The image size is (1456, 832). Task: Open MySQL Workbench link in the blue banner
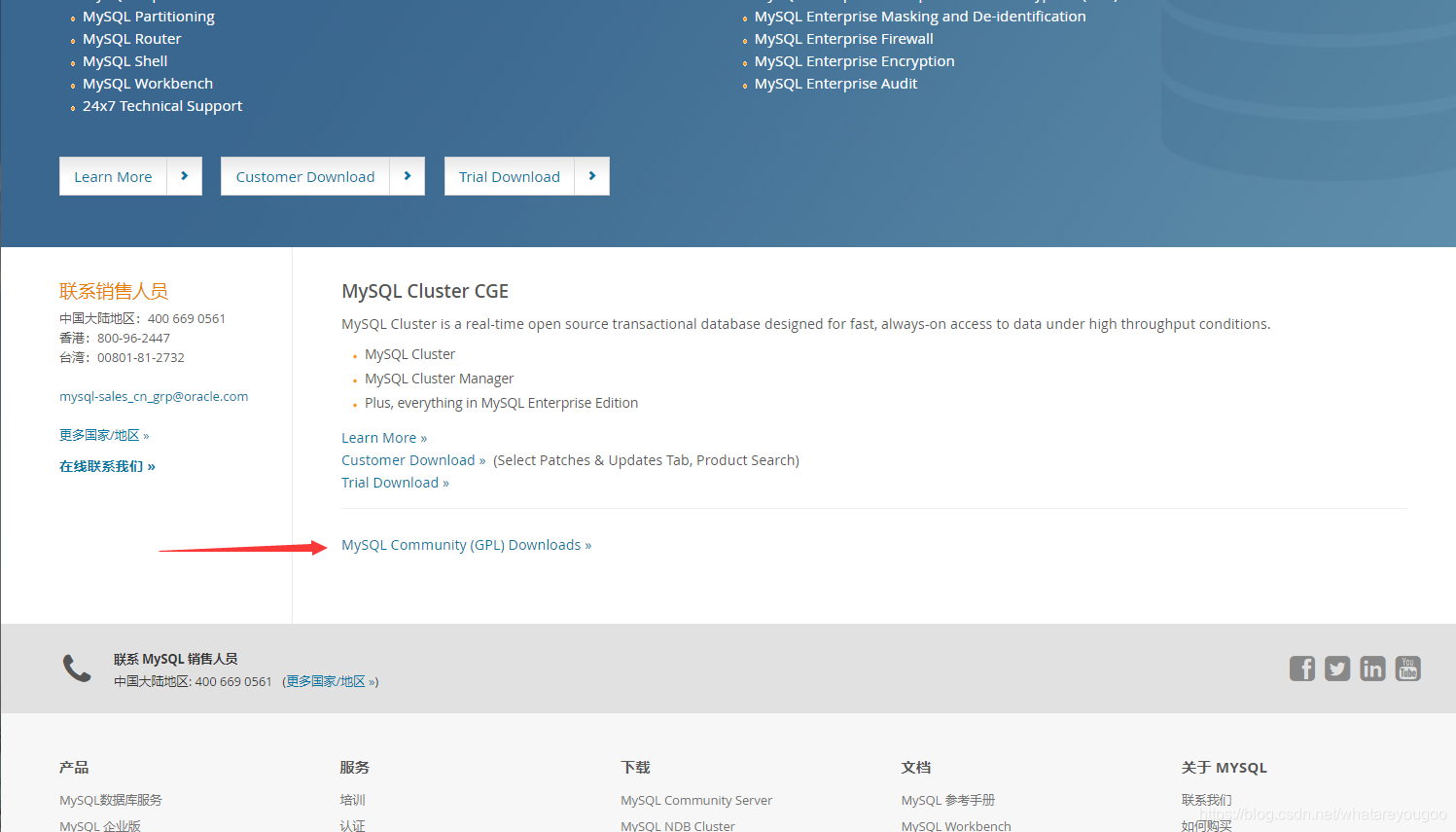[x=148, y=84]
